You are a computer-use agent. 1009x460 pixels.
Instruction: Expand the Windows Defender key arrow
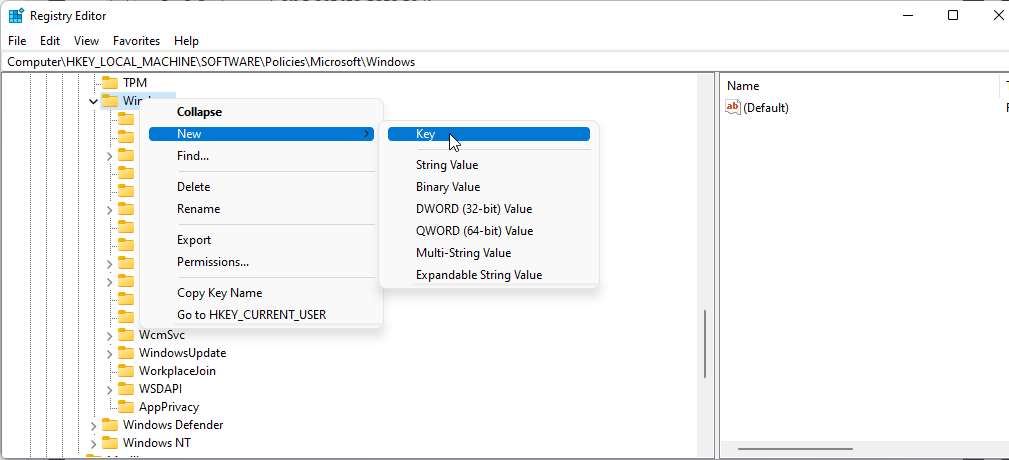pyautogui.click(x=94, y=425)
